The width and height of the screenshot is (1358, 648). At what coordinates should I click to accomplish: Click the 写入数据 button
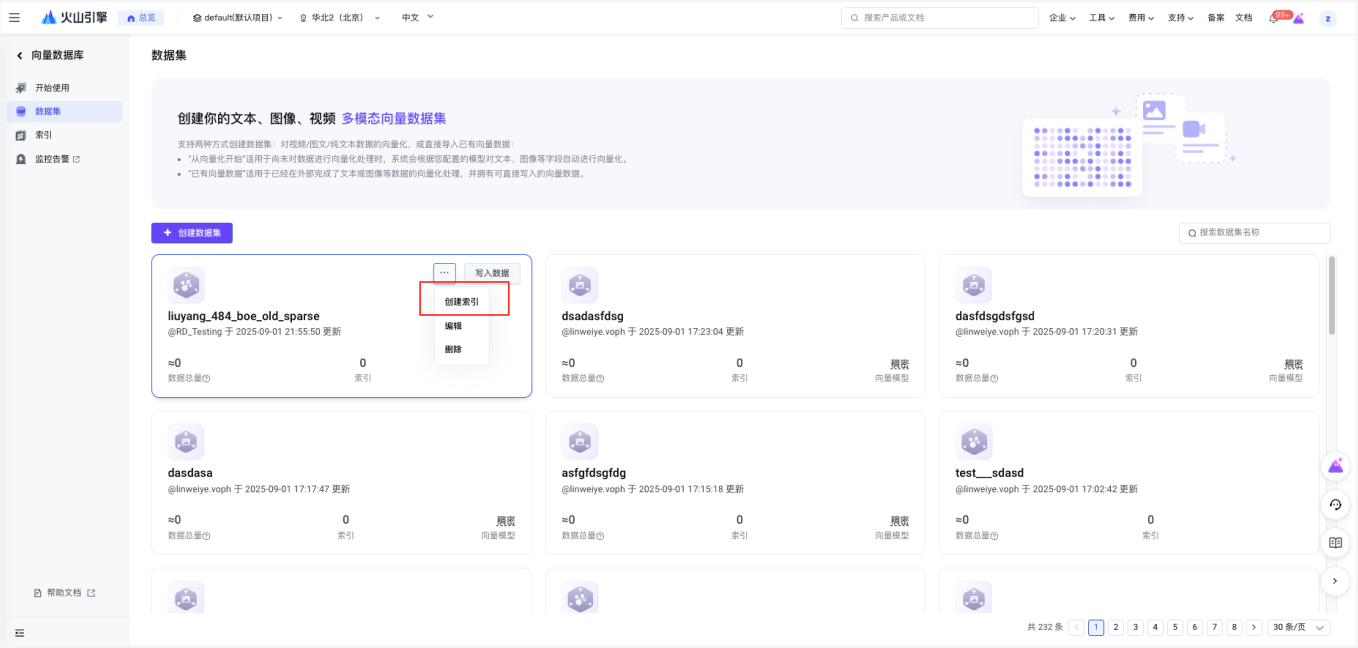(491, 273)
